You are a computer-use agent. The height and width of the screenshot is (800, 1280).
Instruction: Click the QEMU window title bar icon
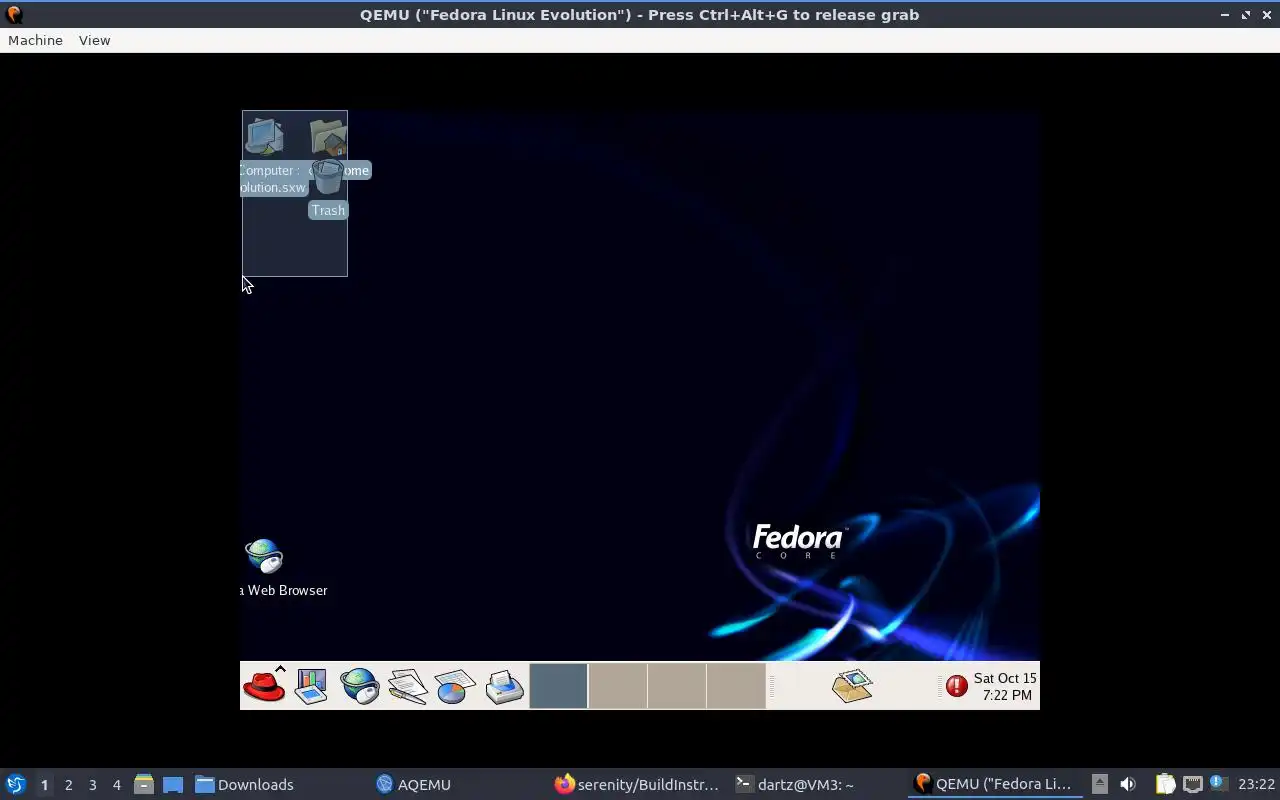click(x=14, y=14)
